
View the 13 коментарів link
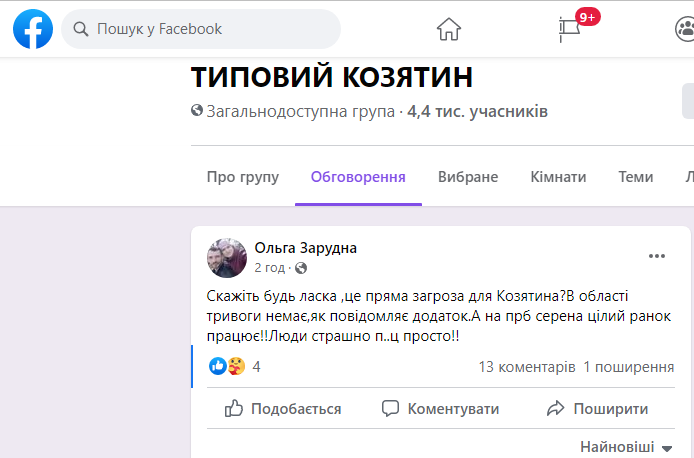click(x=527, y=367)
